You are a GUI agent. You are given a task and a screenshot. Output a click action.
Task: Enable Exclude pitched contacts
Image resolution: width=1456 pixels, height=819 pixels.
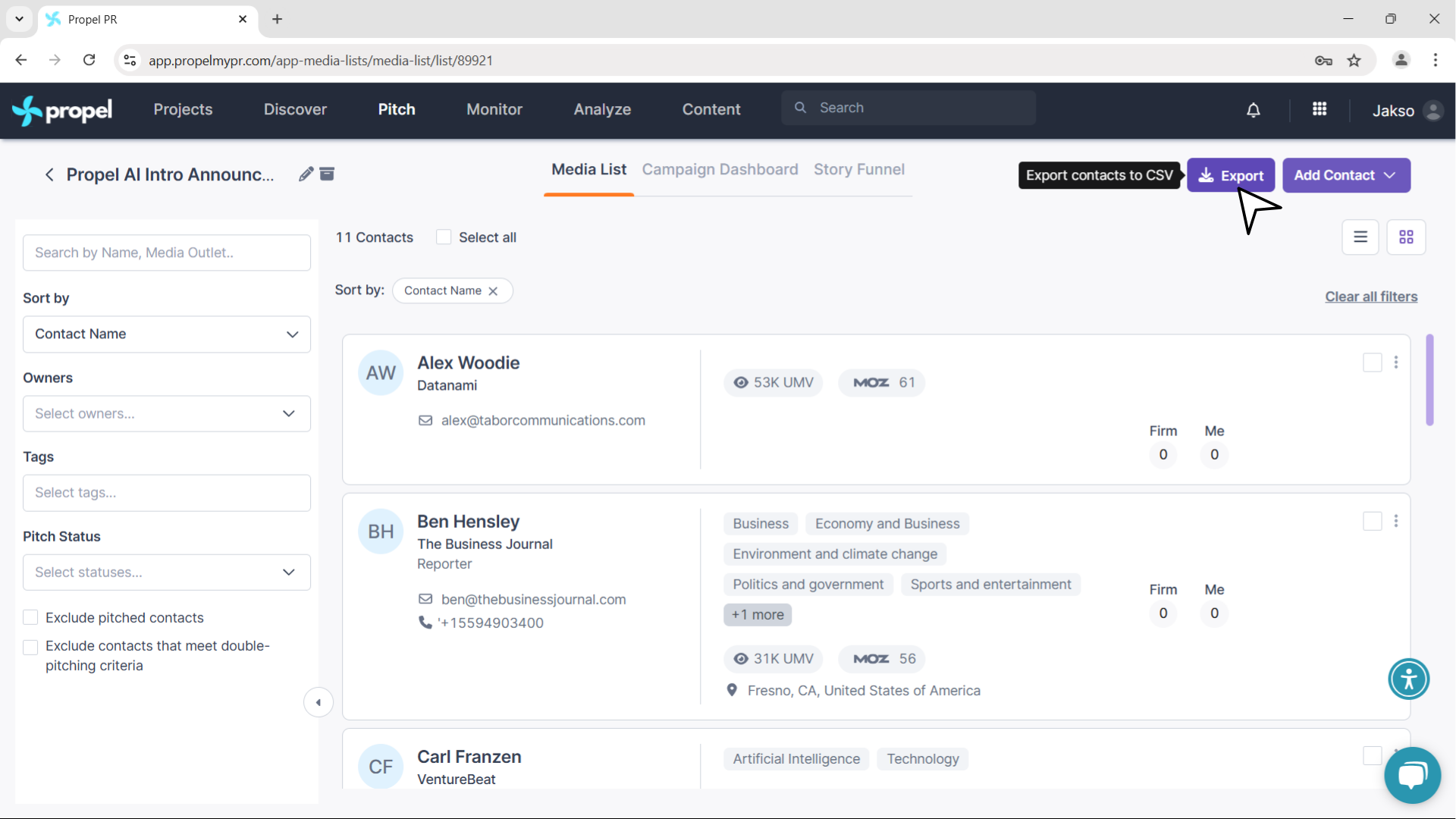pyautogui.click(x=30, y=617)
